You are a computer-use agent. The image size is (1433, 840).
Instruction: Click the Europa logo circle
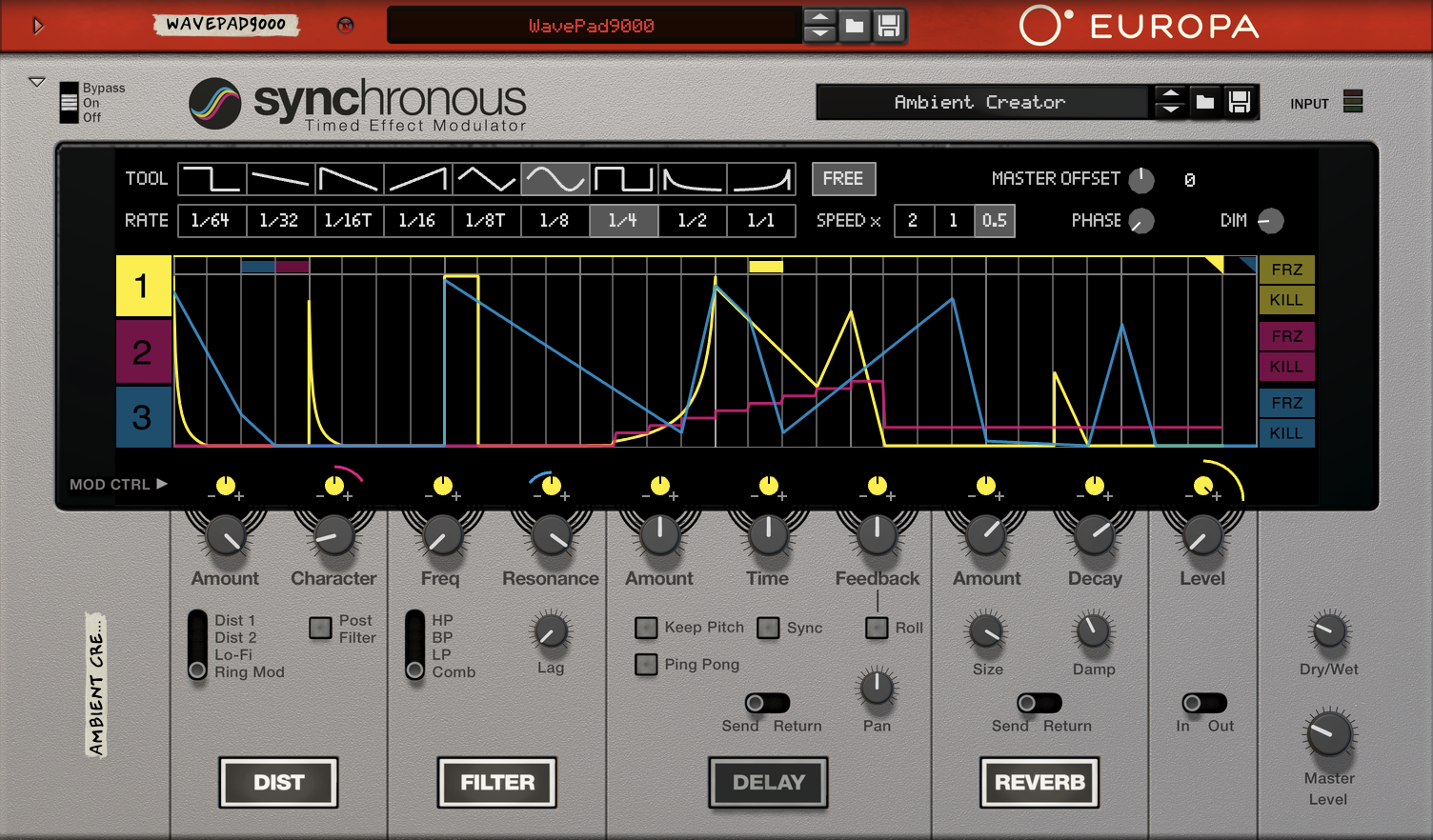click(1041, 27)
